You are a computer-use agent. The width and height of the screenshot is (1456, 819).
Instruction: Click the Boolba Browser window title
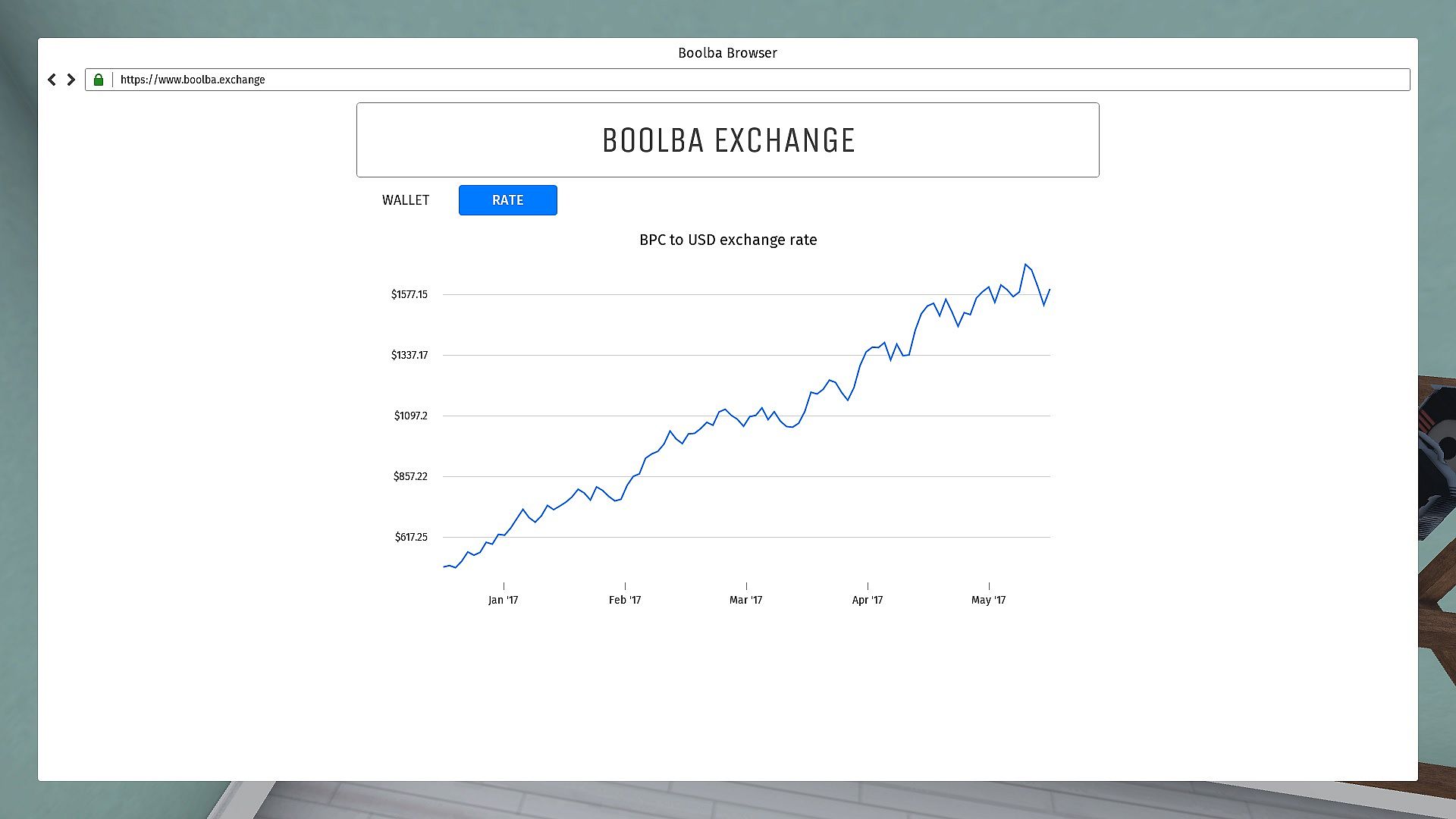click(x=727, y=53)
